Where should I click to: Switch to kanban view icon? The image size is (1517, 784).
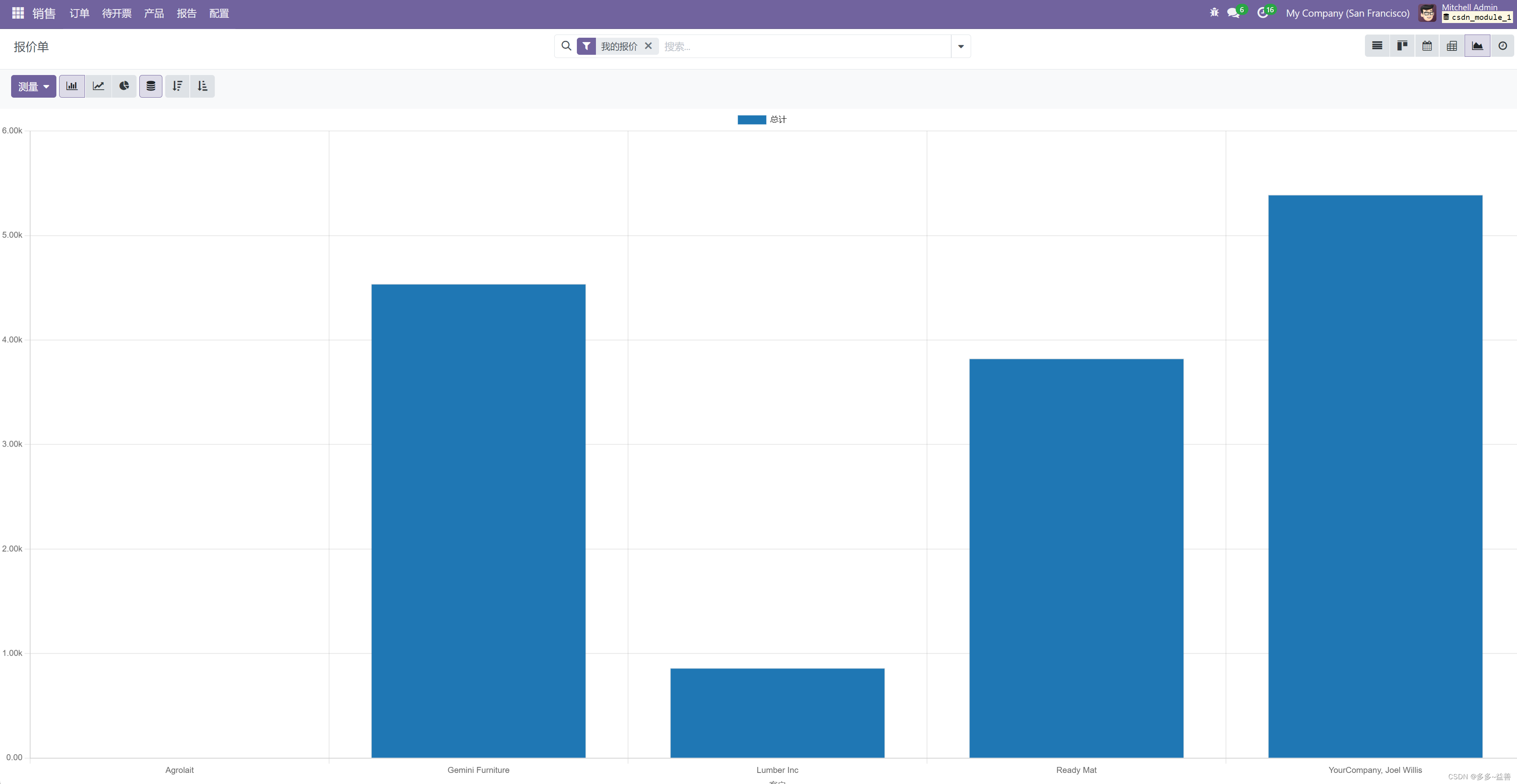[x=1402, y=46]
